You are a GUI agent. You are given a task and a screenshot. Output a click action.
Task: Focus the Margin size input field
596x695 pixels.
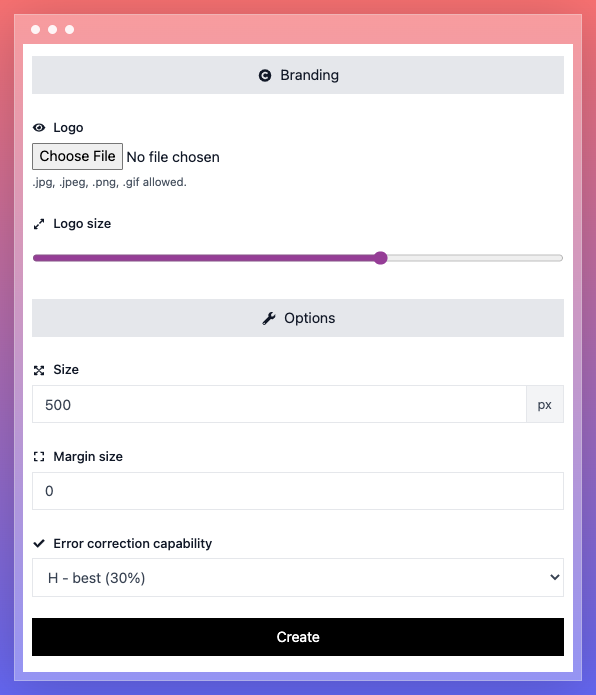pyautogui.click(x=298, y=491)
